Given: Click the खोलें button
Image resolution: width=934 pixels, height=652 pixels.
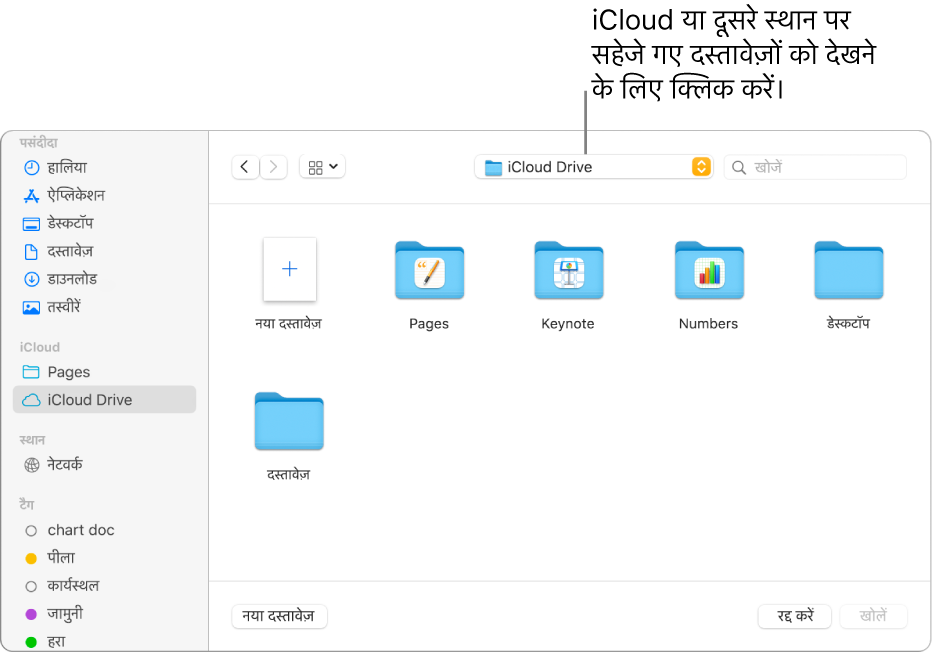Looking at the screenshot, I should tap(873, 616).
